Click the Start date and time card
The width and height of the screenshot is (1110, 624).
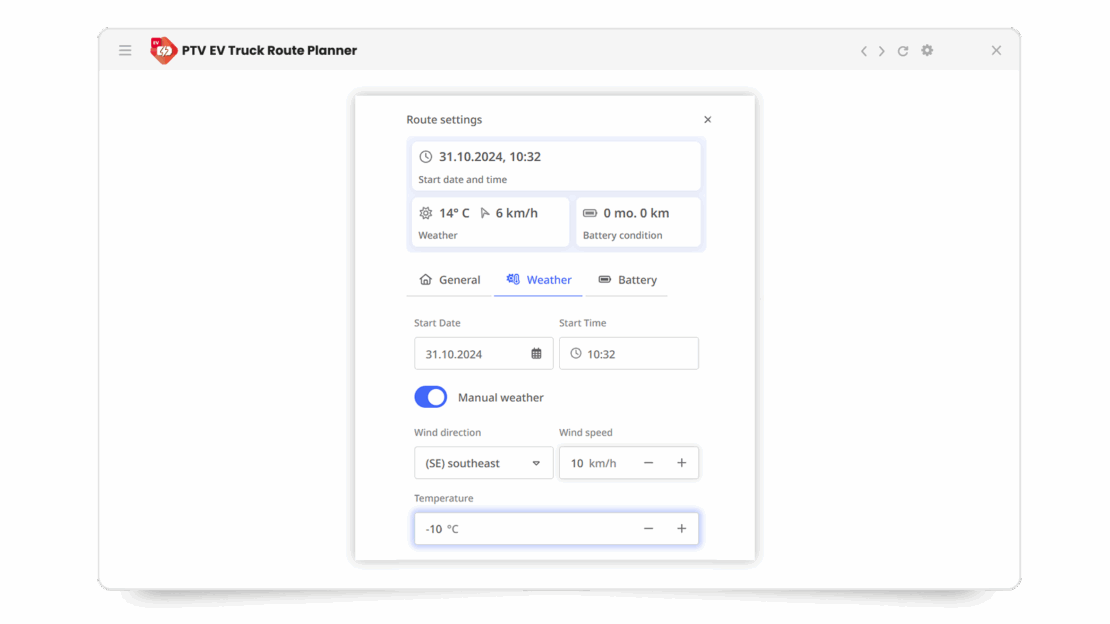[x=556, y=166]
